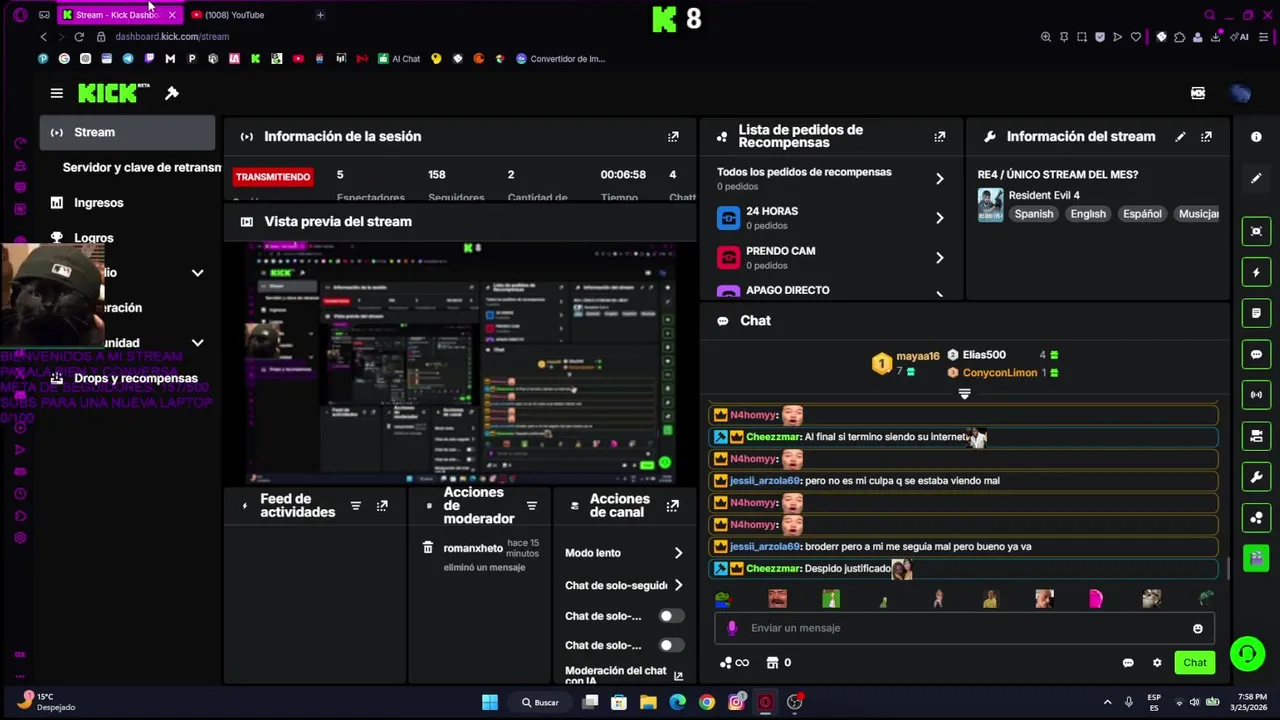The width and height of the screenshot is (1280, 720).
Task: Pop out the Información del stream panel
Action: coord(1207,137)
